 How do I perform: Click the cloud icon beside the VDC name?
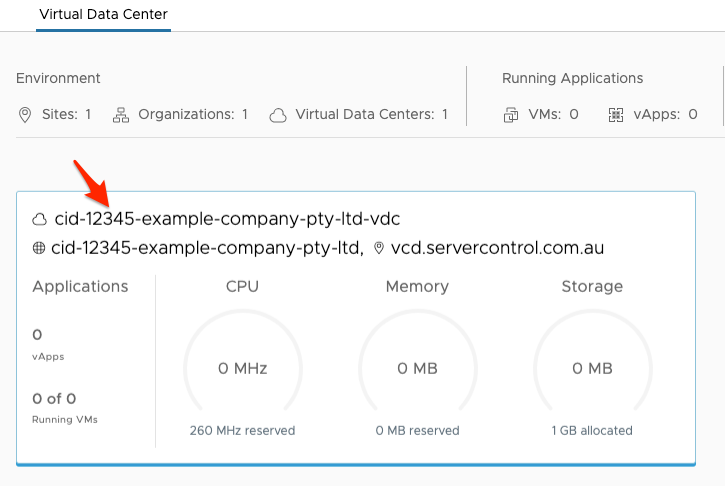point(40,219)
